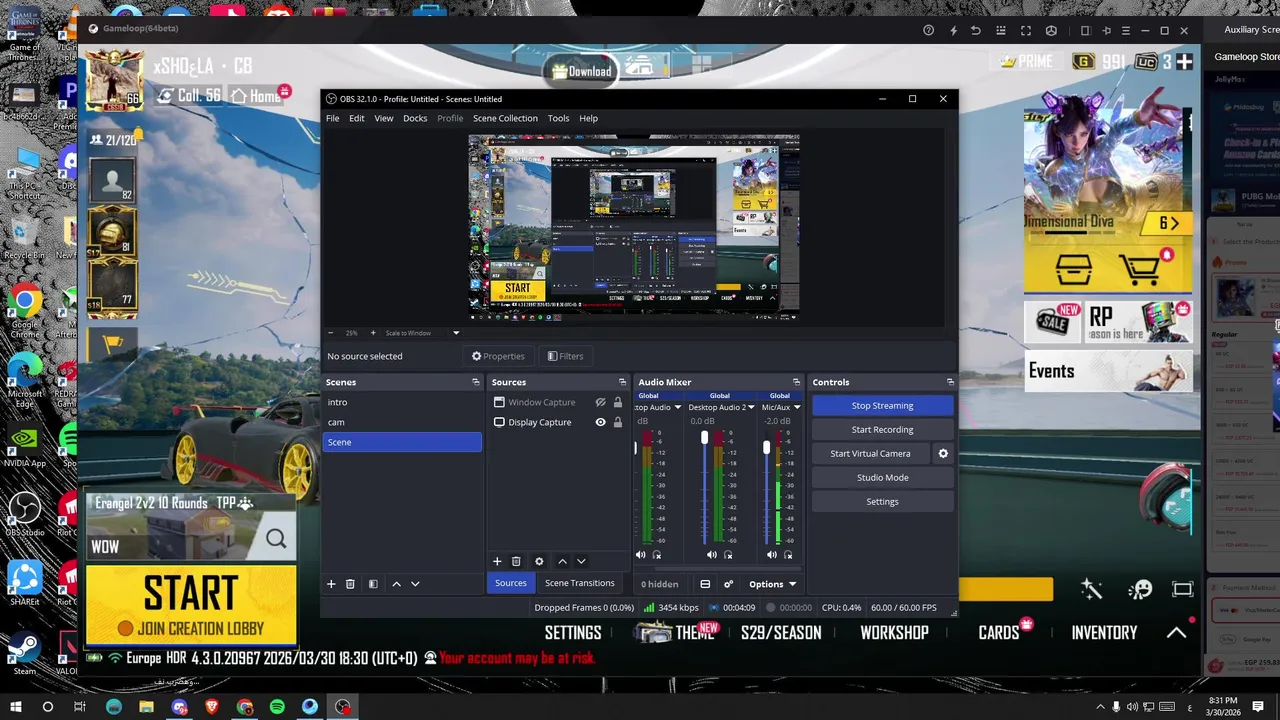Click the game START button
The height and width of the screenshot is (720, 1280).
[x=191, y=605]
